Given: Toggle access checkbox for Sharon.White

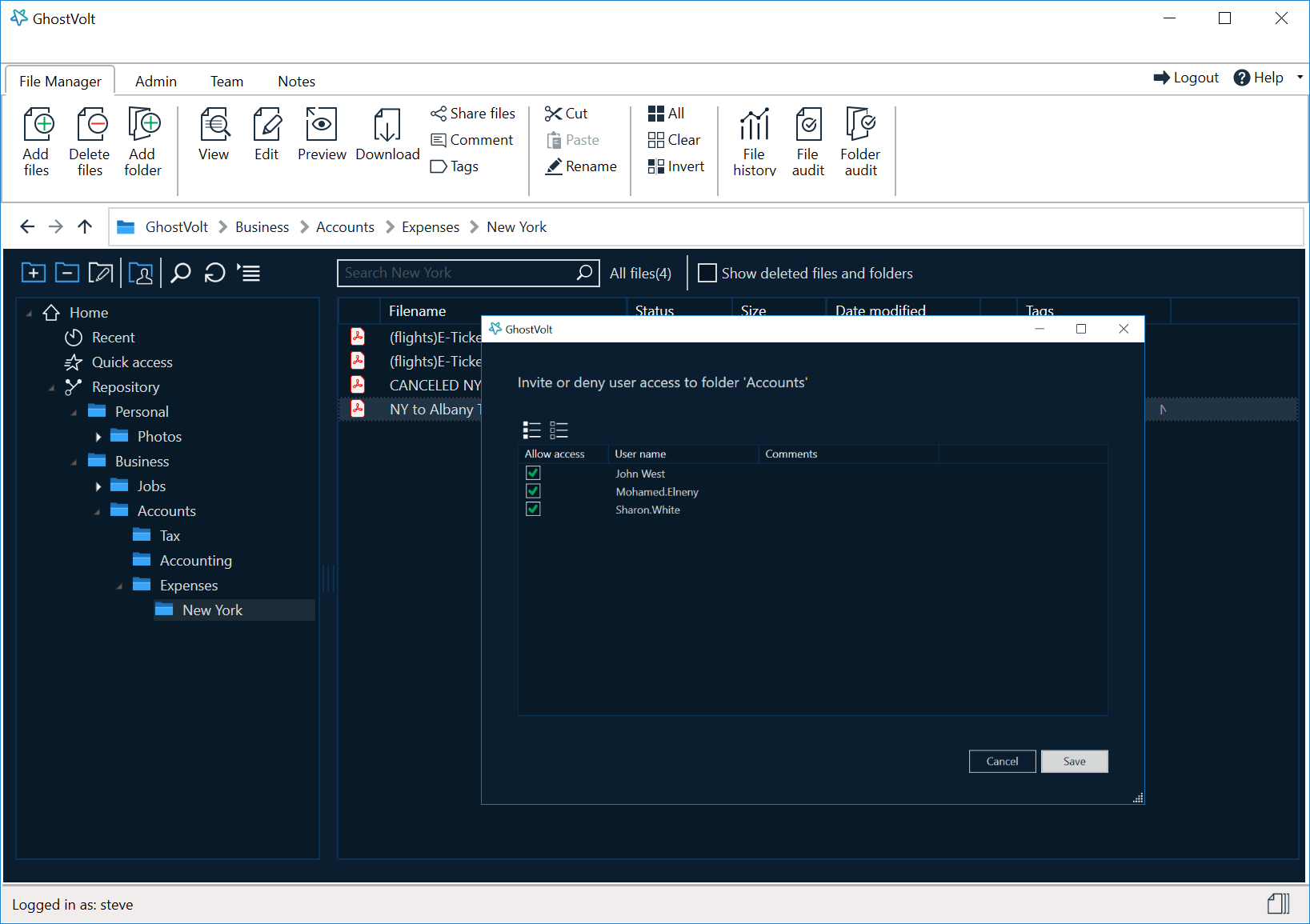Looking at the screenshot, I should (533, 509).
